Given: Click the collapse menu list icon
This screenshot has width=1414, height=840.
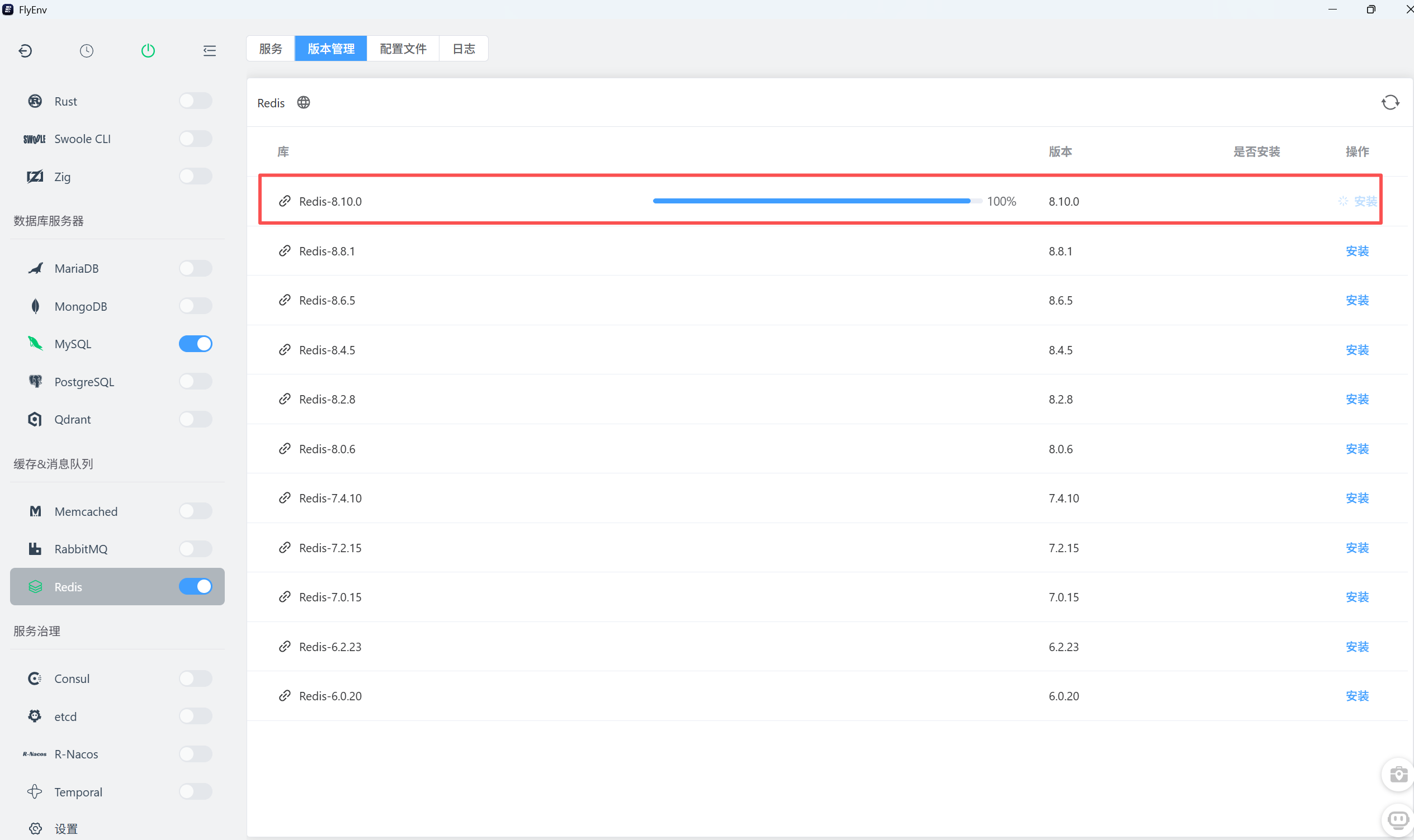Looking at the screenshot, I should 210,51.
